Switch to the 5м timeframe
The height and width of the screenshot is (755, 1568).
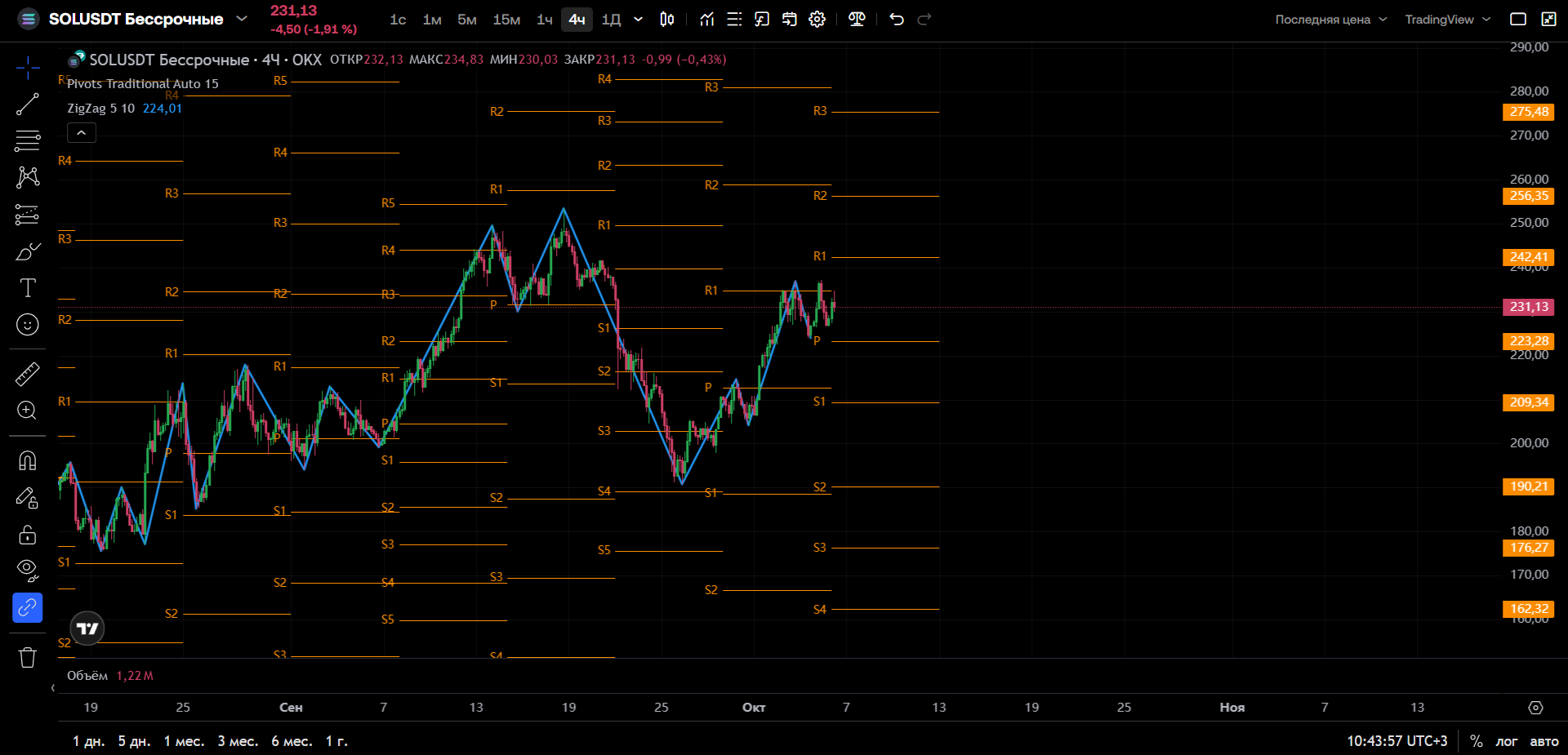(x=467, y=20)
